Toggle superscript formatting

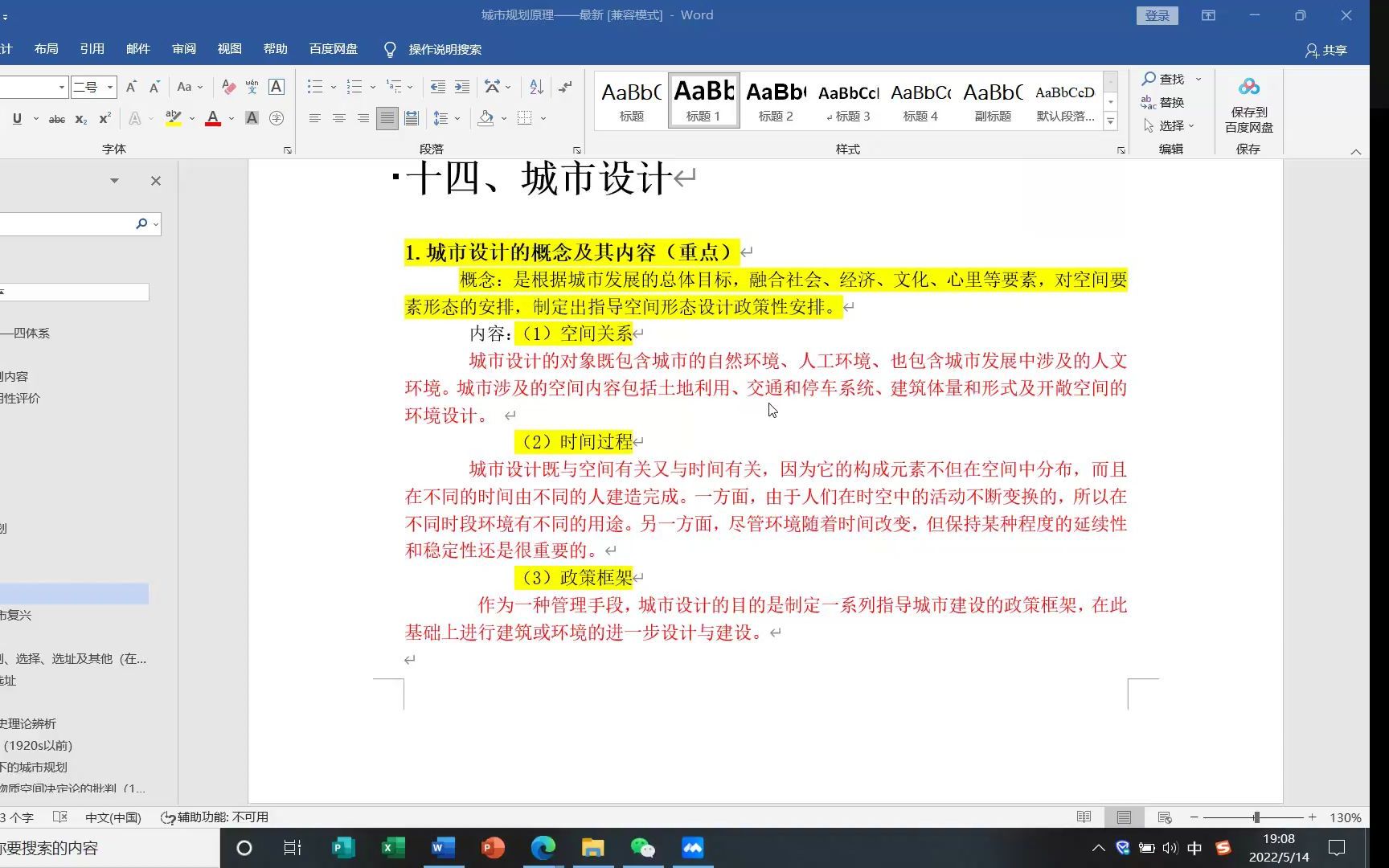click(104, 119)
